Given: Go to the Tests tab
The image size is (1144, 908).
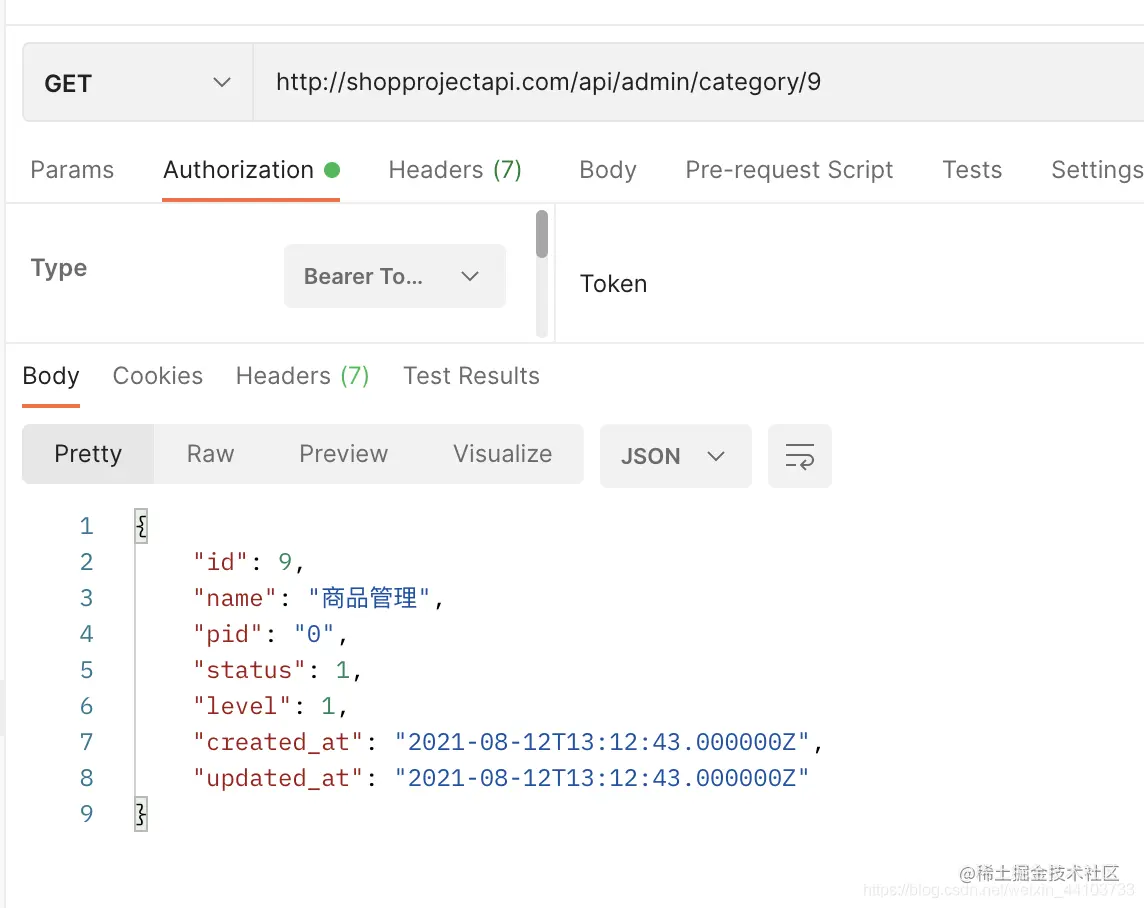Looking at the screenshot, I should pos(972,170).
